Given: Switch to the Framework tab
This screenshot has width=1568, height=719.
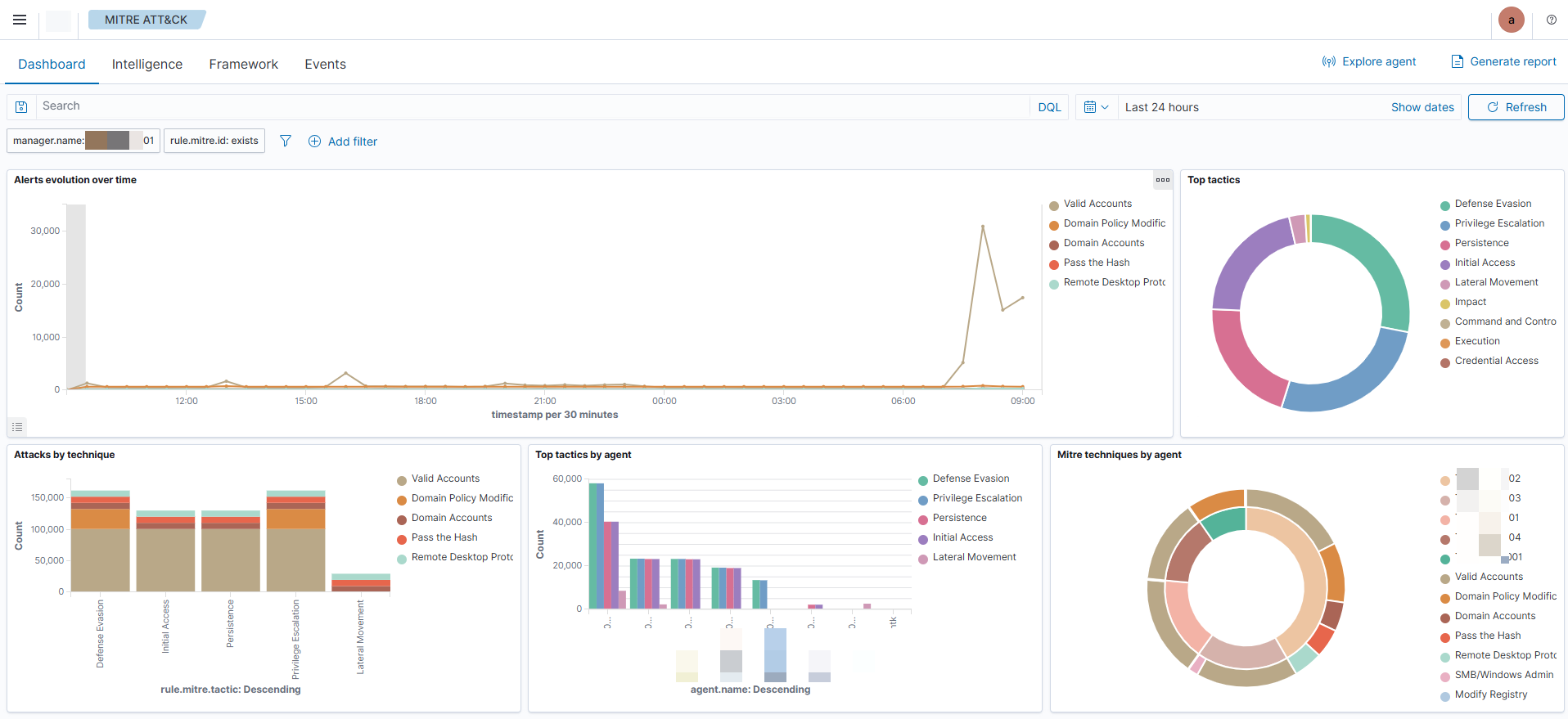Looking at the screenshot, I should (243, 64).
